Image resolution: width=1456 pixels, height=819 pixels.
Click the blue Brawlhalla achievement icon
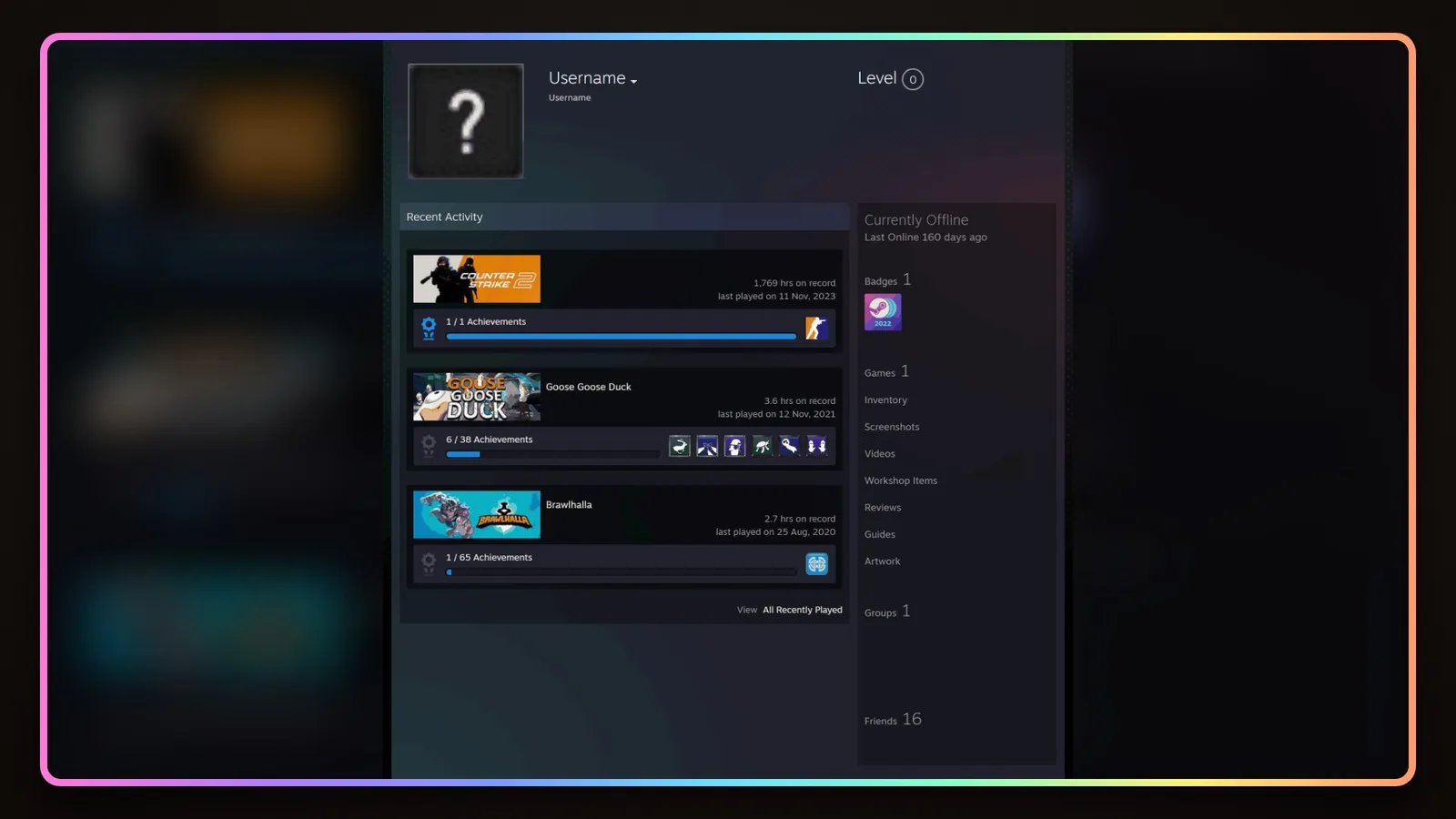(816, 564)
